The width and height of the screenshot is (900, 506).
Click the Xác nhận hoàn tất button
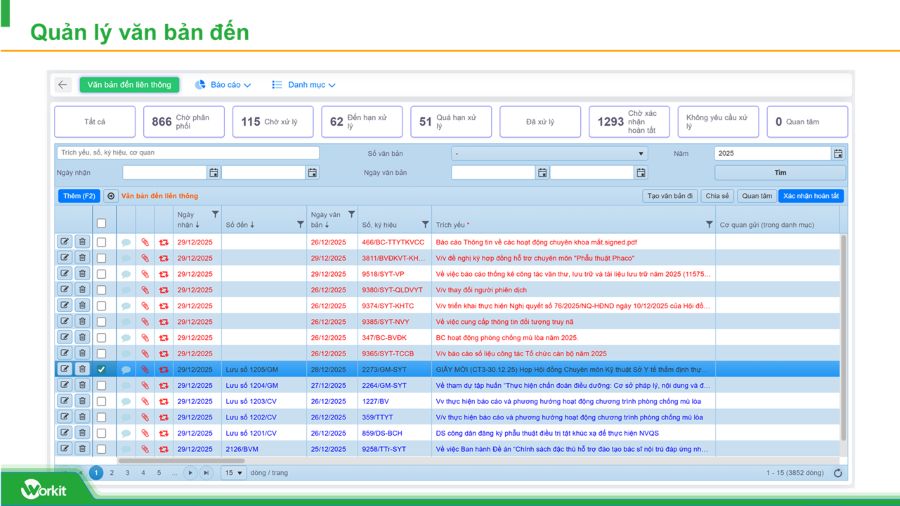(x=810, y=196)
